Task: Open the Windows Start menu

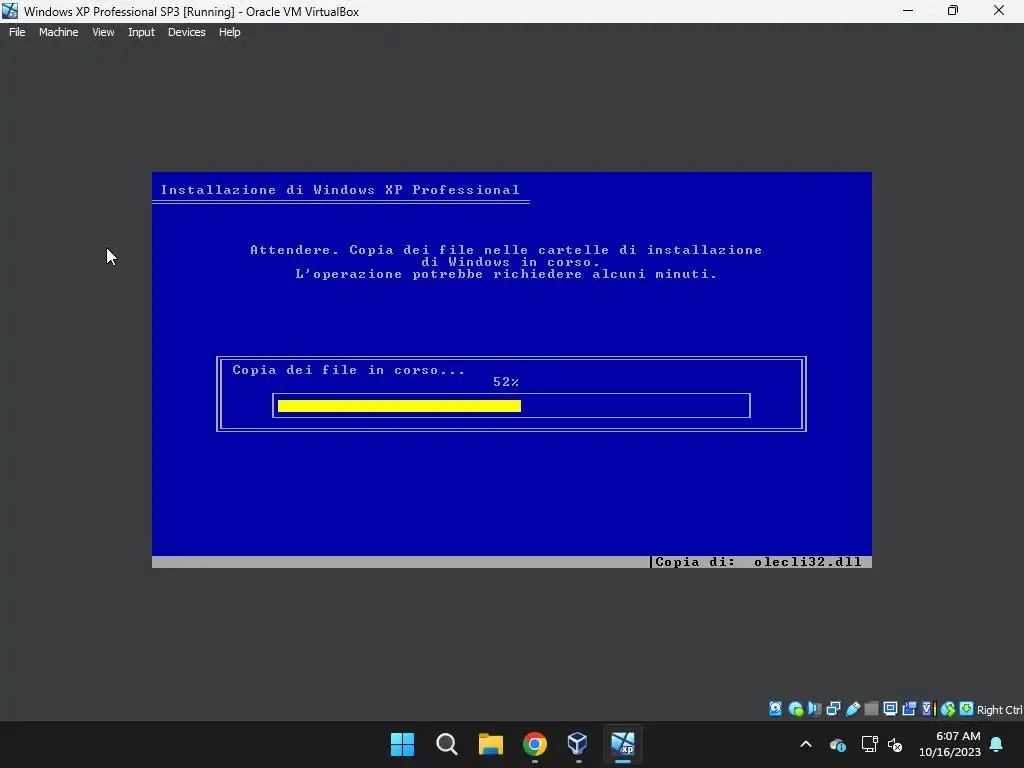Action: [402, 744]
